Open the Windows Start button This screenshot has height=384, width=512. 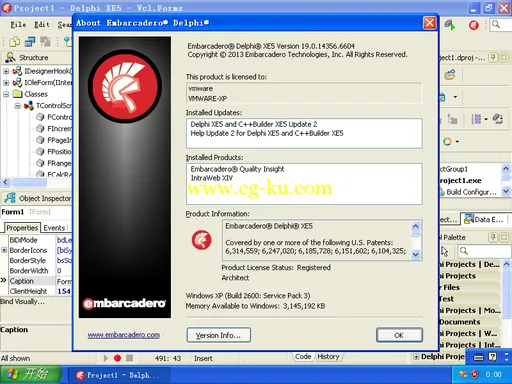(31, 375)
